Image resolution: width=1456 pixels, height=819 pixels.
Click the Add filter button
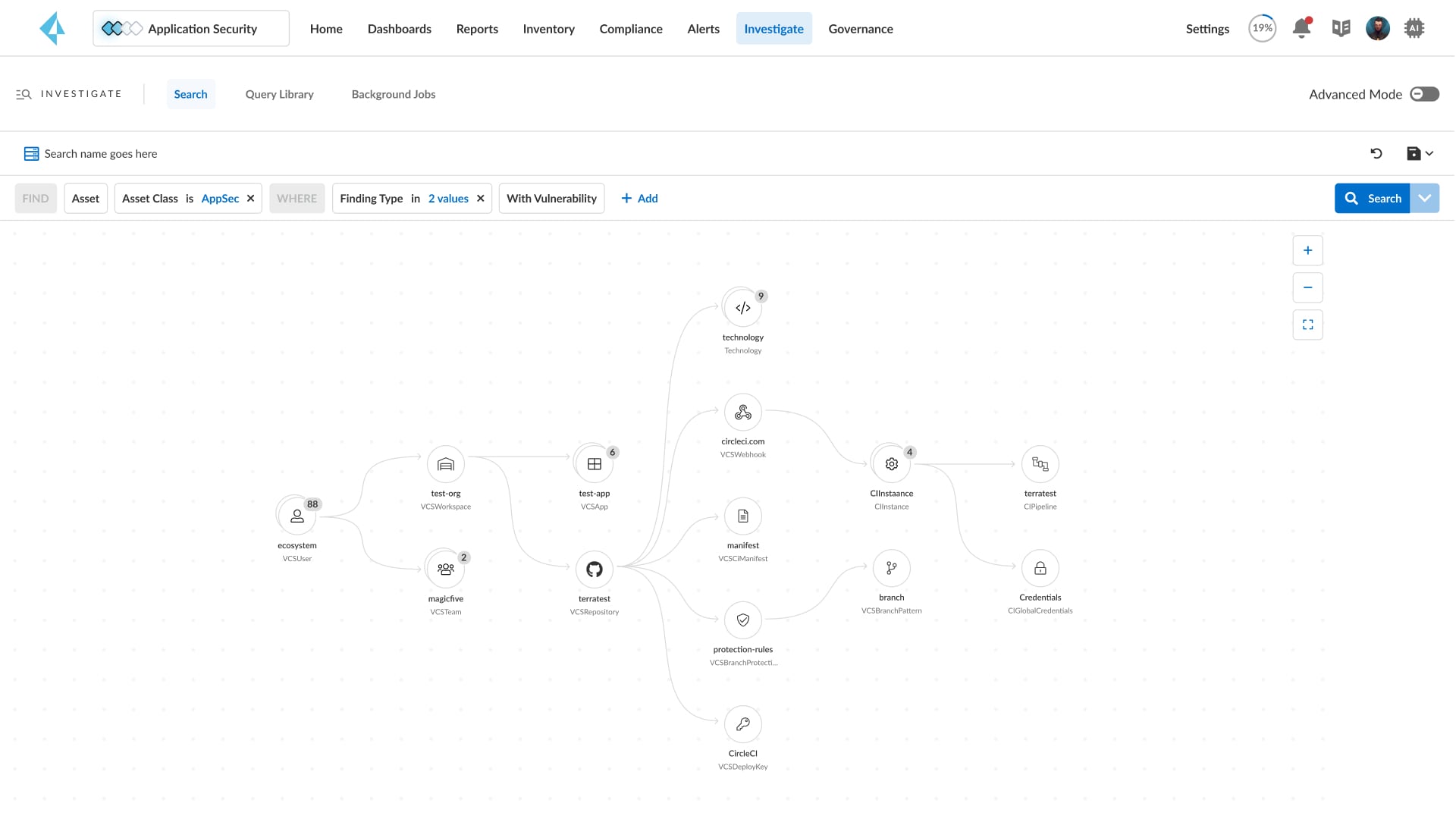[x=639, y=197]
